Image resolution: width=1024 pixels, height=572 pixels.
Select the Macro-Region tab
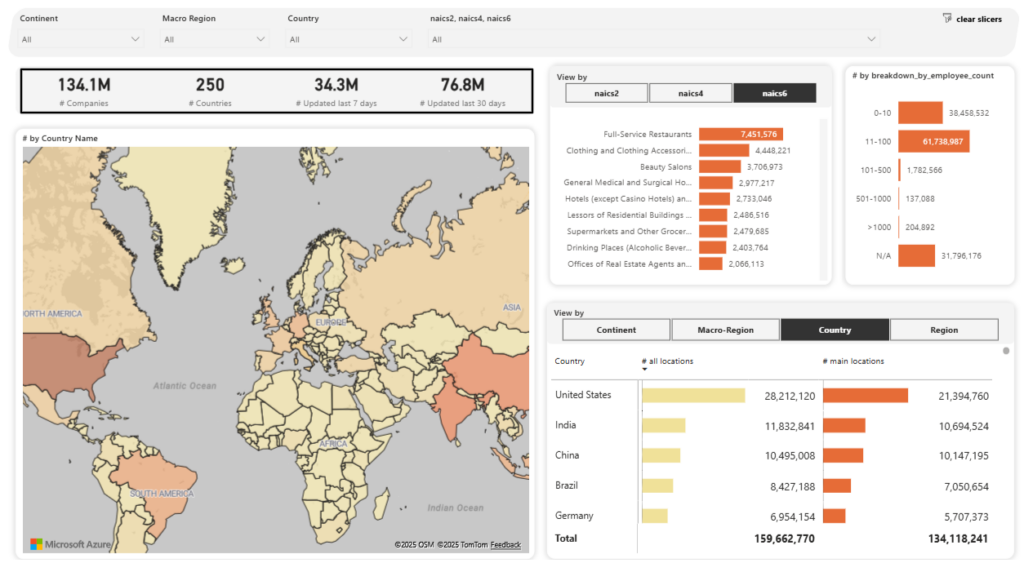725,330
